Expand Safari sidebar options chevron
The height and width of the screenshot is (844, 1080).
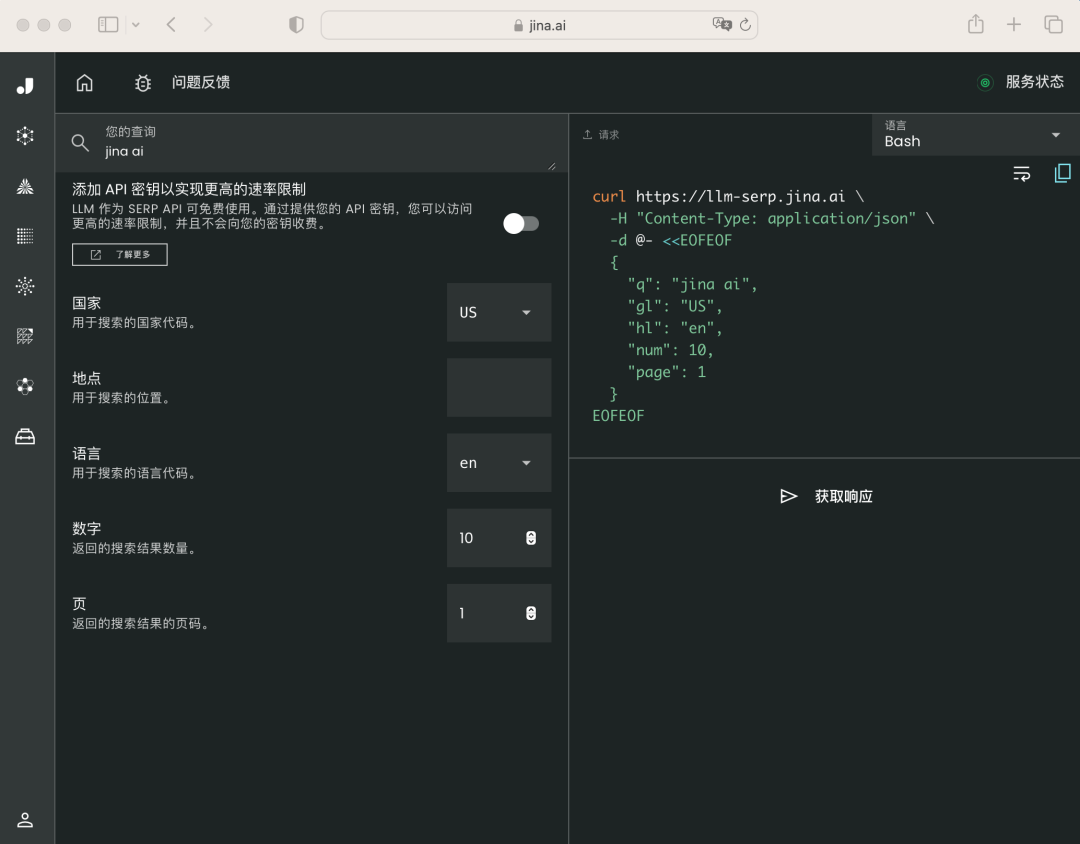(x=136, y=25)
